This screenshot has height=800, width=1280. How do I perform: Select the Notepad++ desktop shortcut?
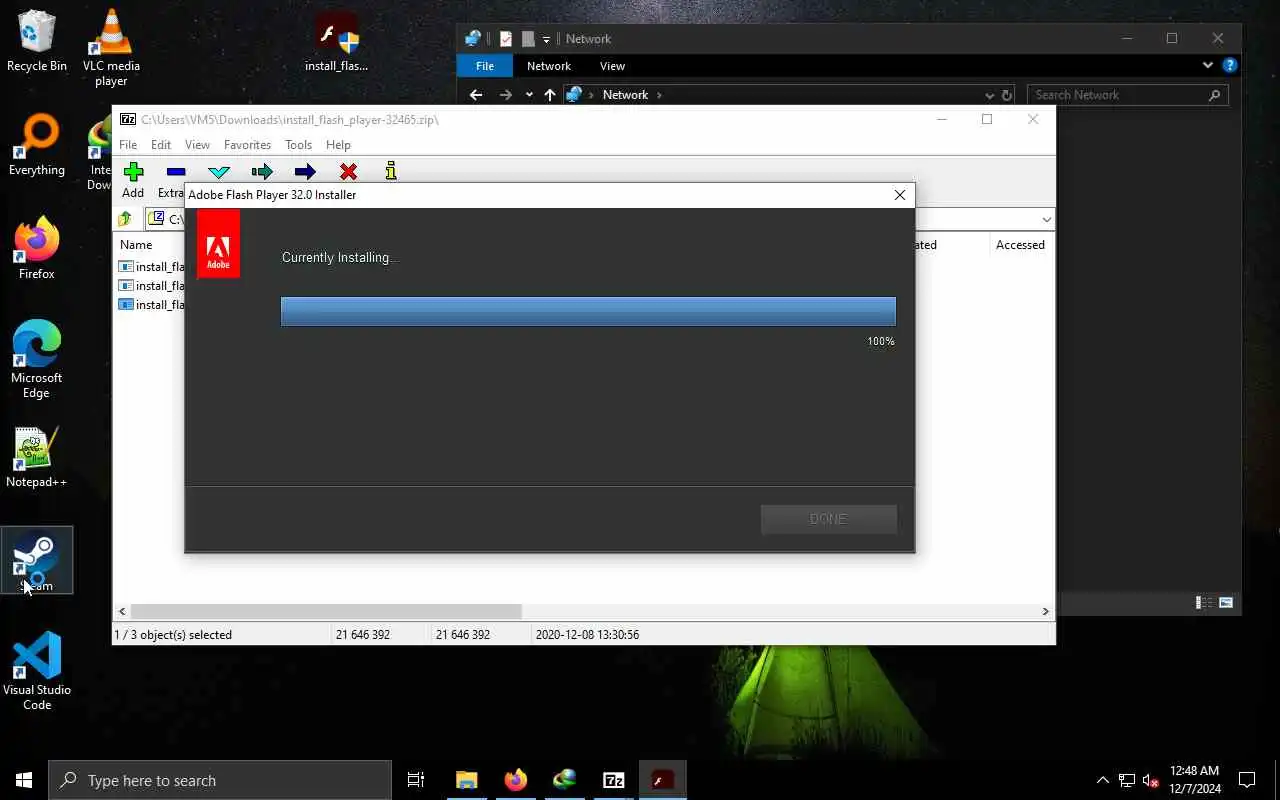[36, 458]
